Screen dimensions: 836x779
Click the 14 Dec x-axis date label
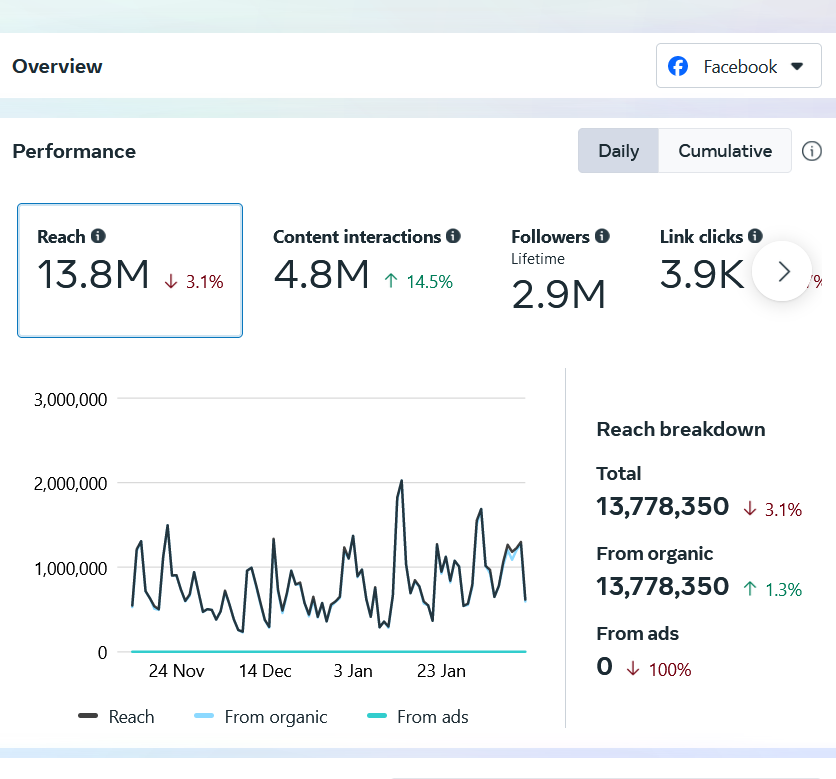(x=265, y=671)
